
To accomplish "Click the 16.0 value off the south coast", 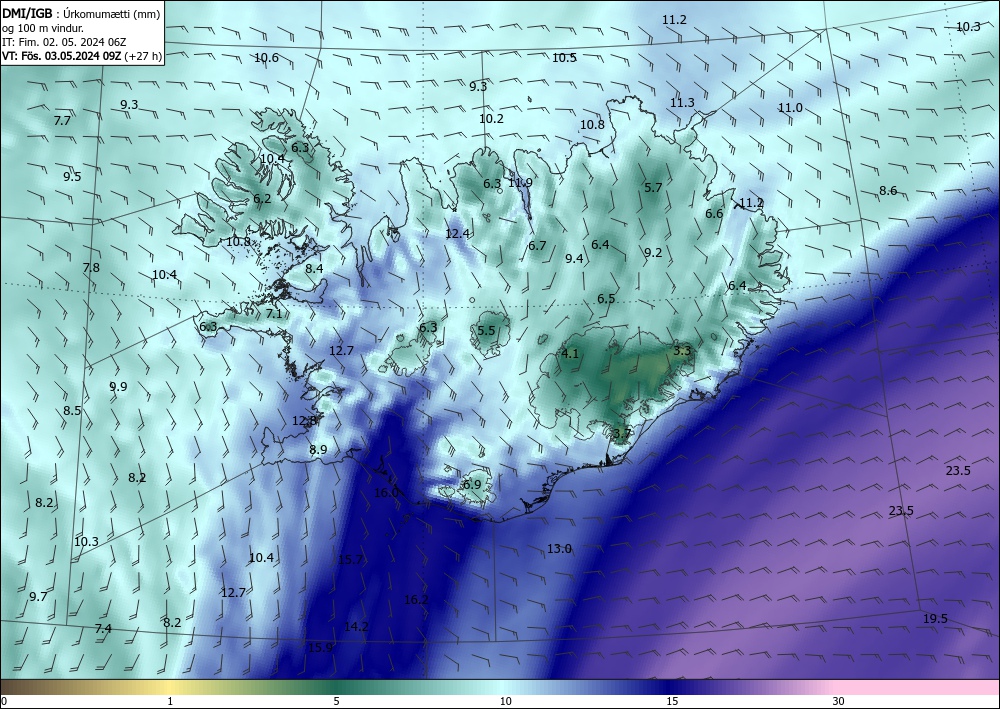I will coord(386,492).
